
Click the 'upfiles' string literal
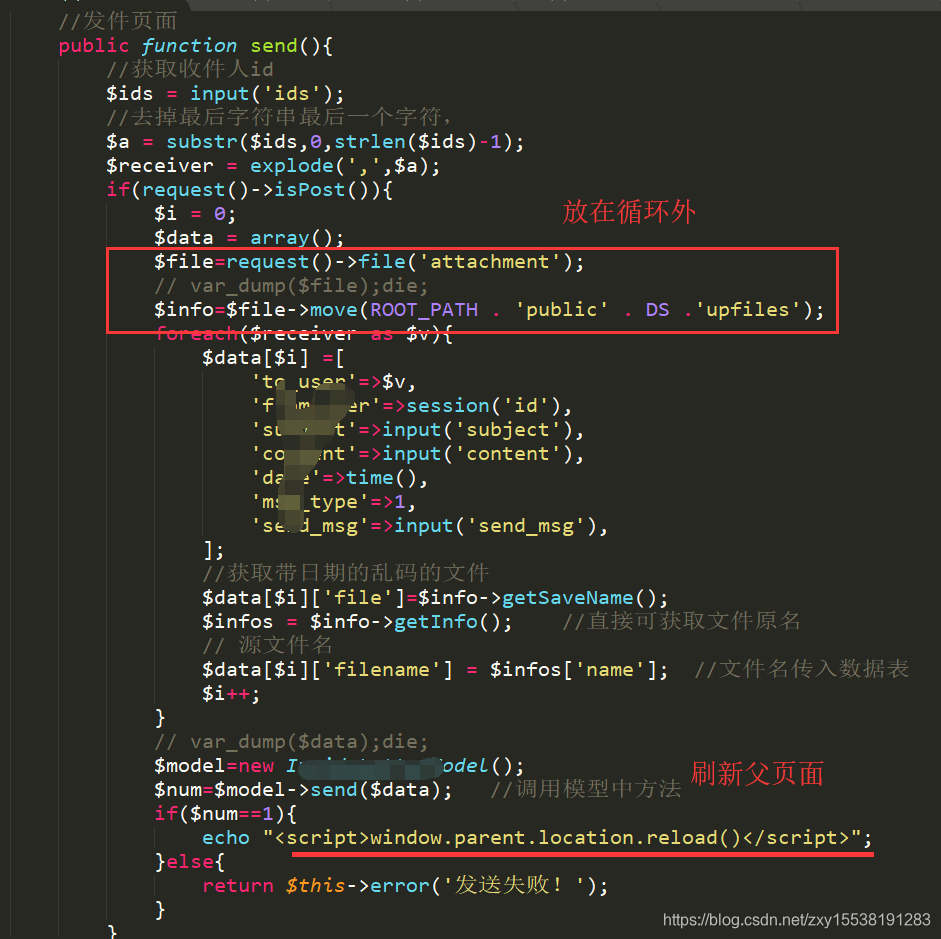point(747,310)
